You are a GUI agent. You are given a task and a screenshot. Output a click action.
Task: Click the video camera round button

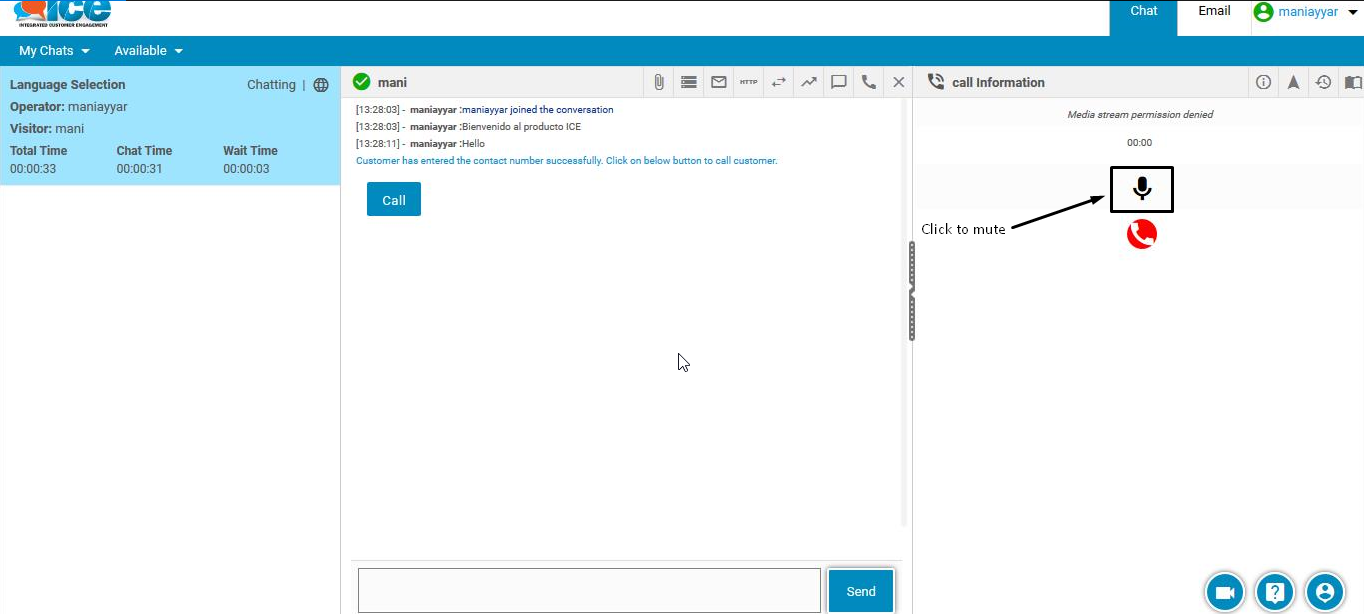[x=1224, y=592]
